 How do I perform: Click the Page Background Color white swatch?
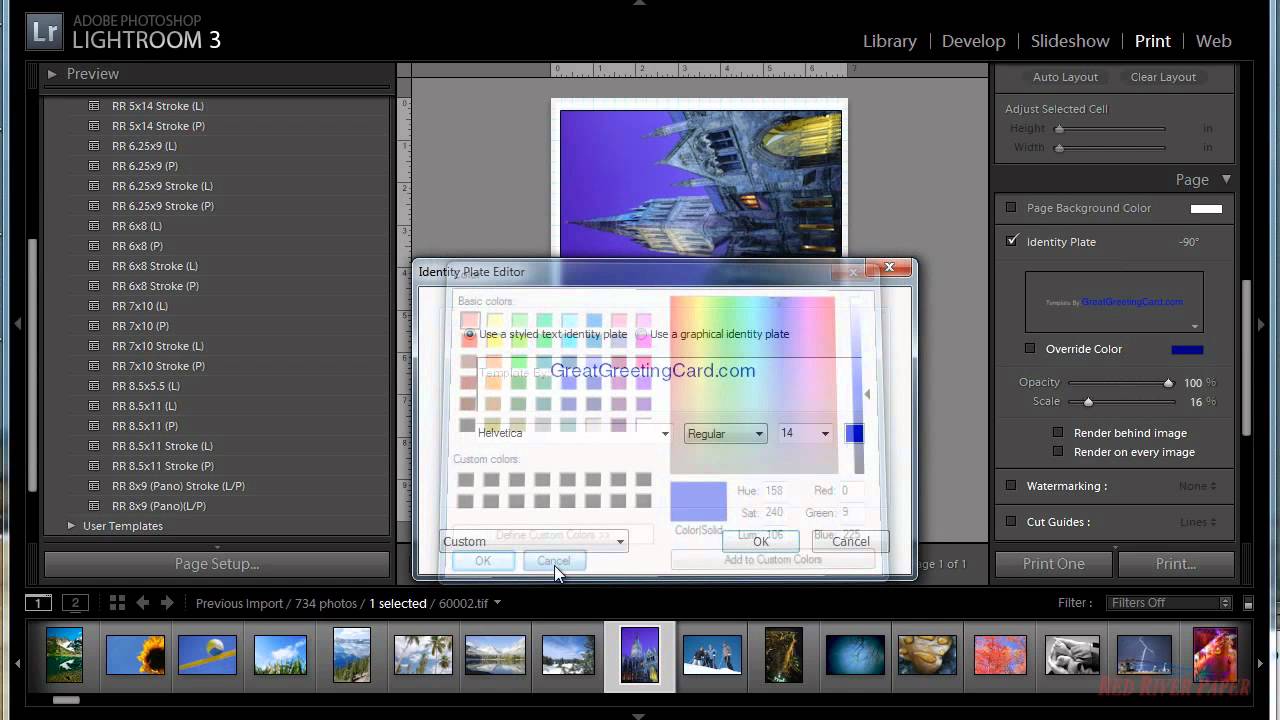(x=1206, y=208)
